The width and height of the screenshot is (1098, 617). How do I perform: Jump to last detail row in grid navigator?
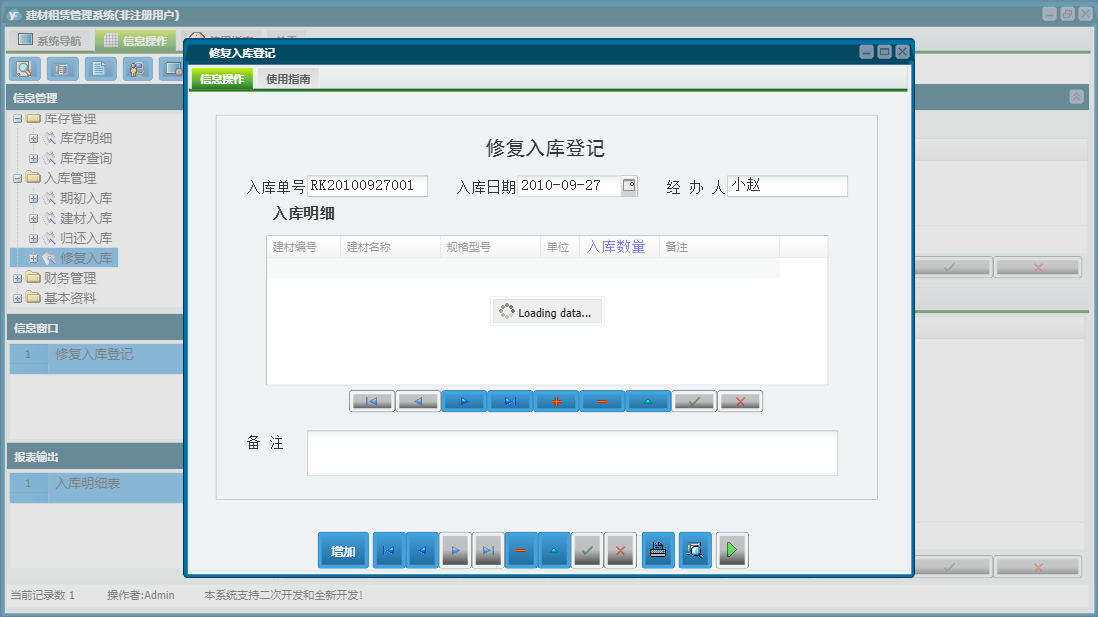pos(510,401)
